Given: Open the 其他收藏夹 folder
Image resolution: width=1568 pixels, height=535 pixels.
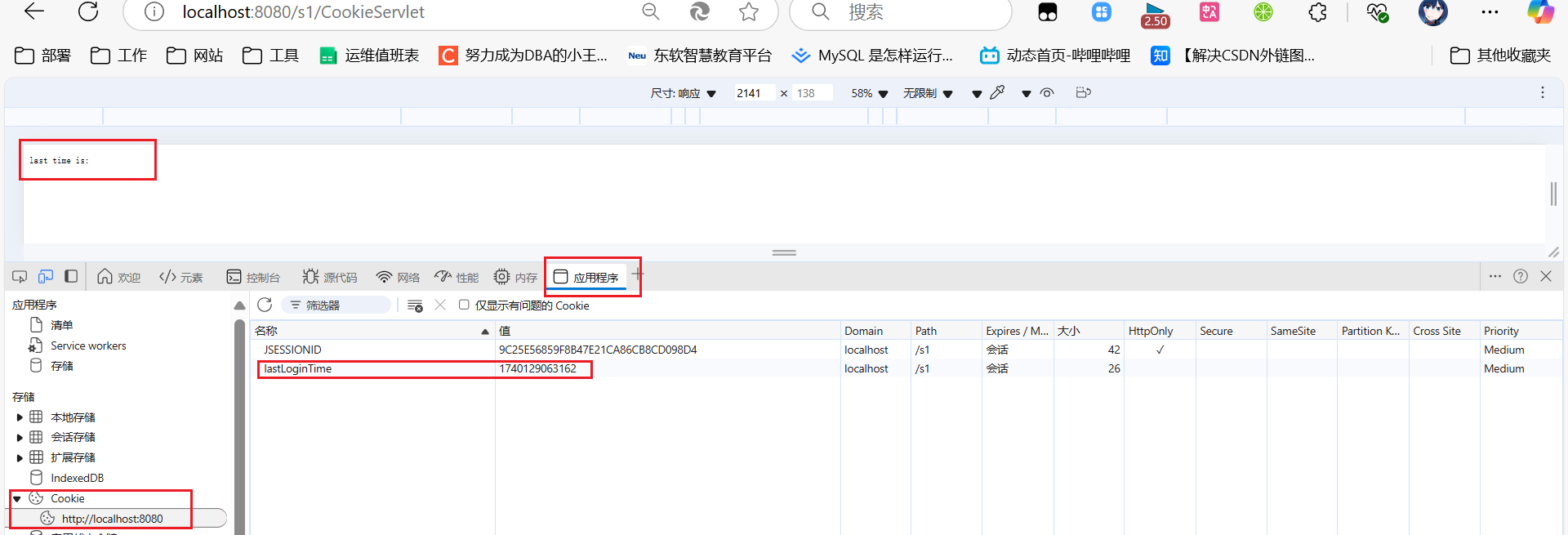Looking at the screenshot, I should (x=1500, y=55).
